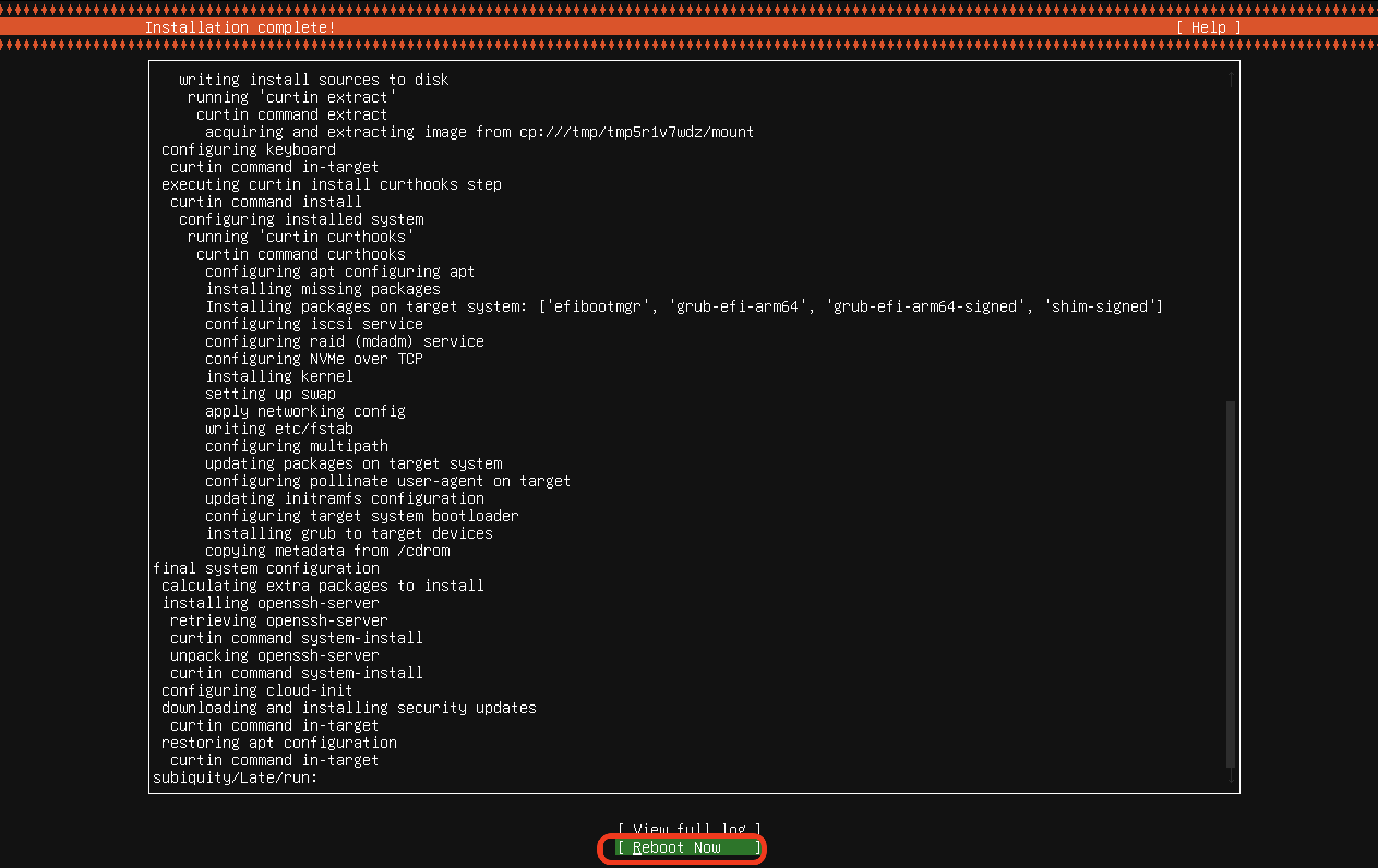Click the 'configuring keyboard' log line

click(x=248, y=150)
